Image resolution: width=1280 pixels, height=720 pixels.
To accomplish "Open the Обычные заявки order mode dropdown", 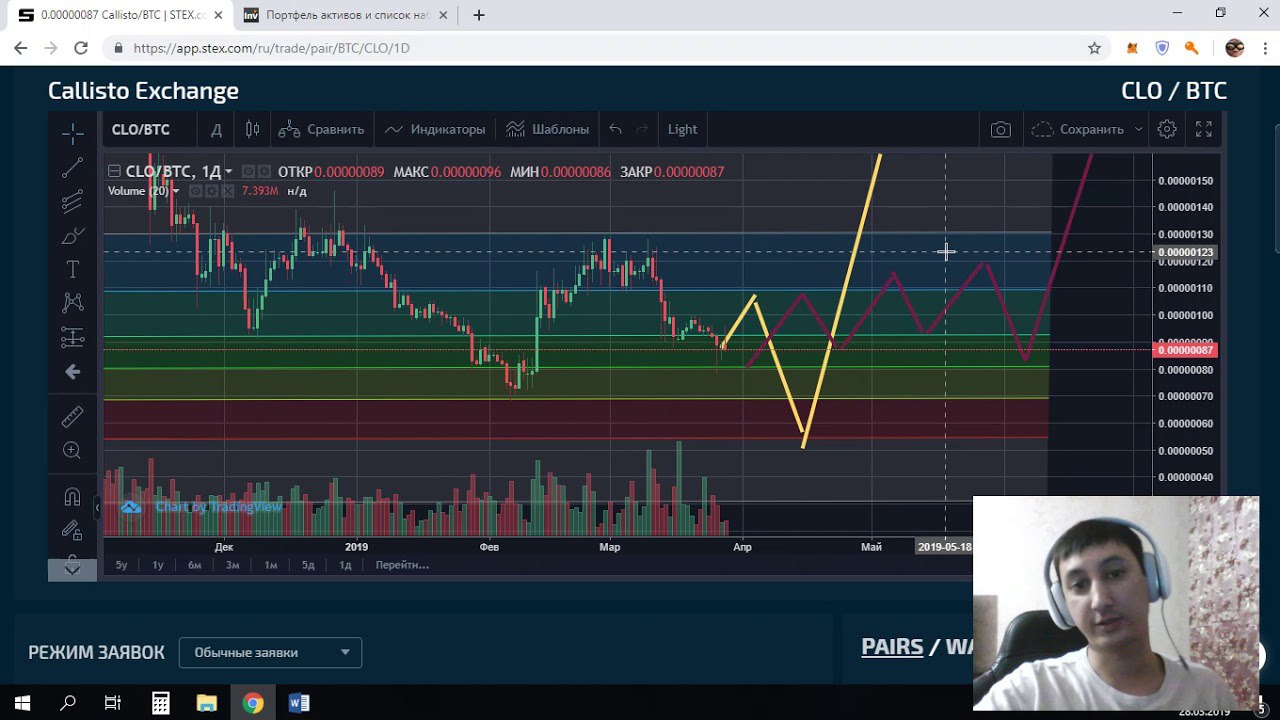I will click(x=270, y=653).
